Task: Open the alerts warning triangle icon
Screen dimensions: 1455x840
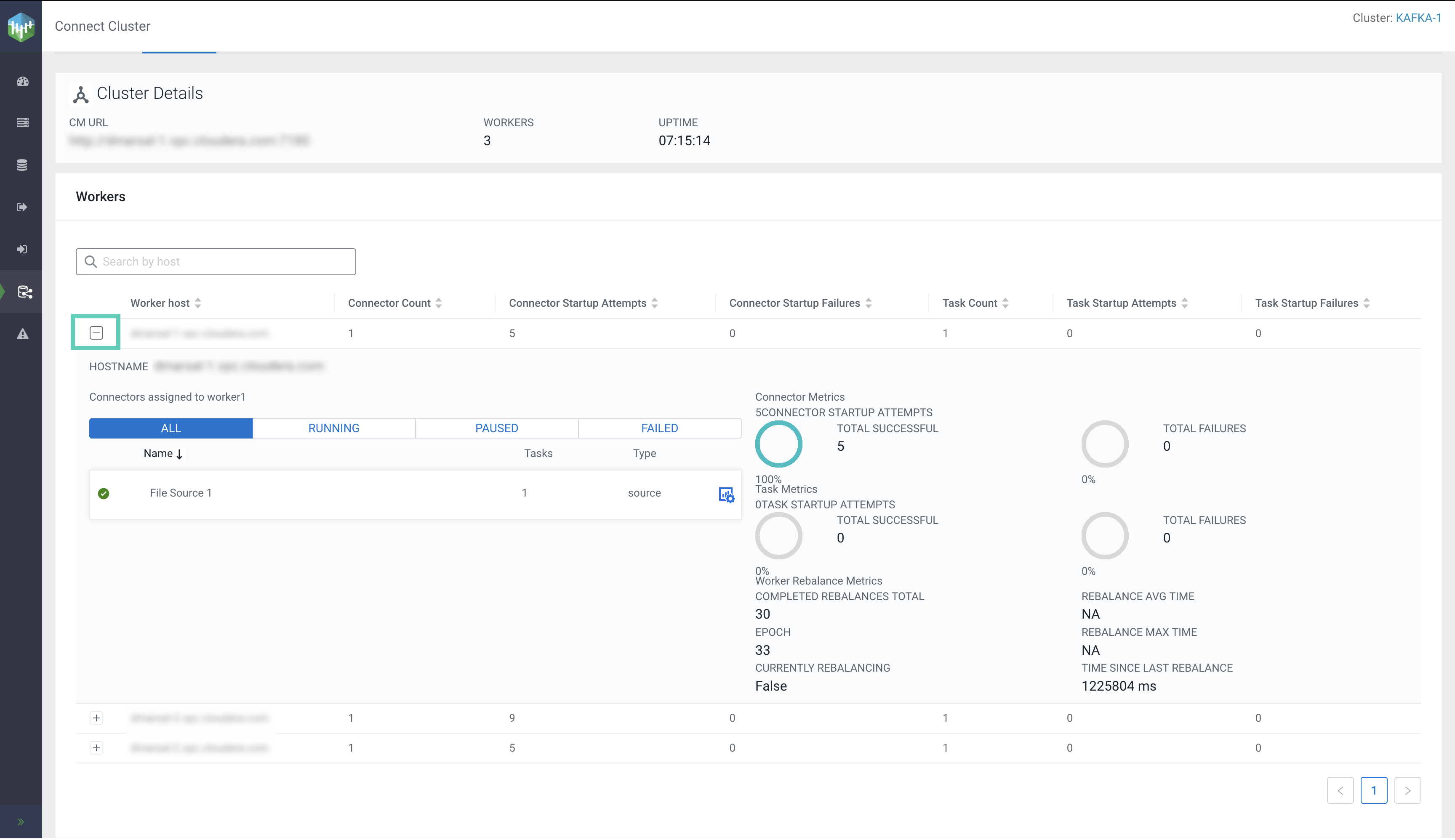Action: (x=22, y=334)
